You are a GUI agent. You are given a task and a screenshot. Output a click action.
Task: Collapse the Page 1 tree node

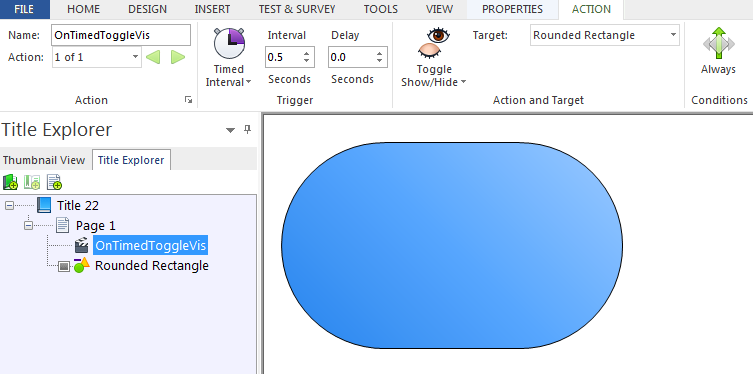(x=28, y=225)
